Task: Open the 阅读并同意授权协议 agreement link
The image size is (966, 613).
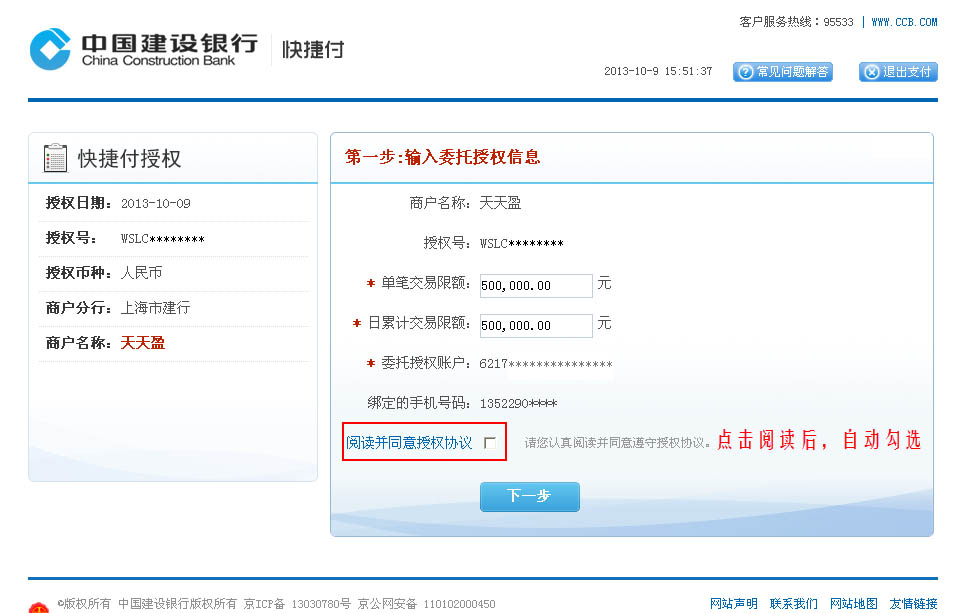Action: pyautogui.click(x=408, y=442)
